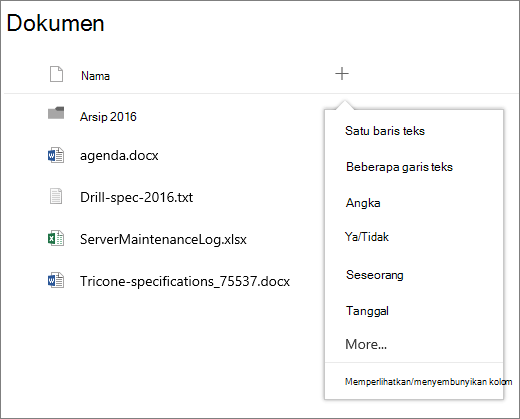520x419 pixels.
Task: Pick the Tanggal column type
Action: [367, 311]
